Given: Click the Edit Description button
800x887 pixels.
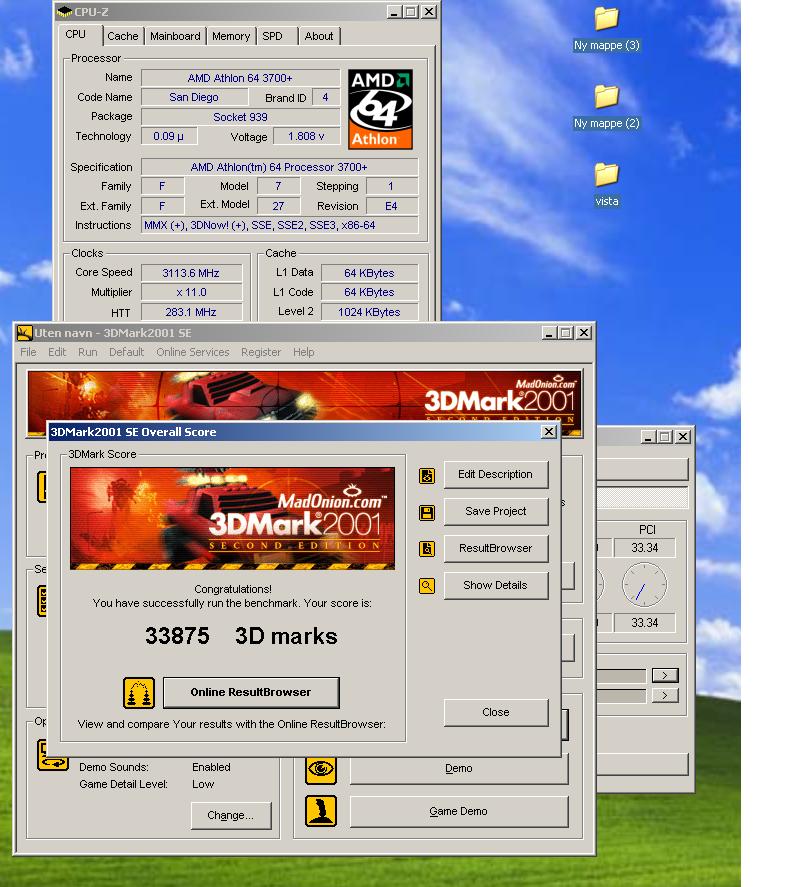Looking at the screenshot, I should point(496,475).
